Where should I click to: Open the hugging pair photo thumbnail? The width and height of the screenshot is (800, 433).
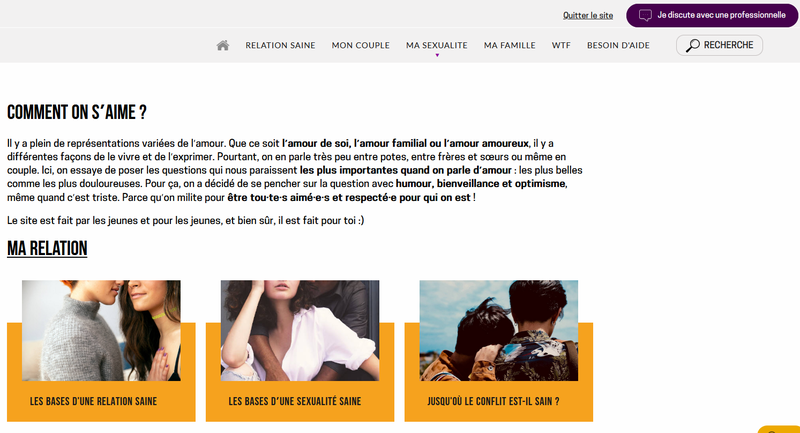tap(499, 330)
